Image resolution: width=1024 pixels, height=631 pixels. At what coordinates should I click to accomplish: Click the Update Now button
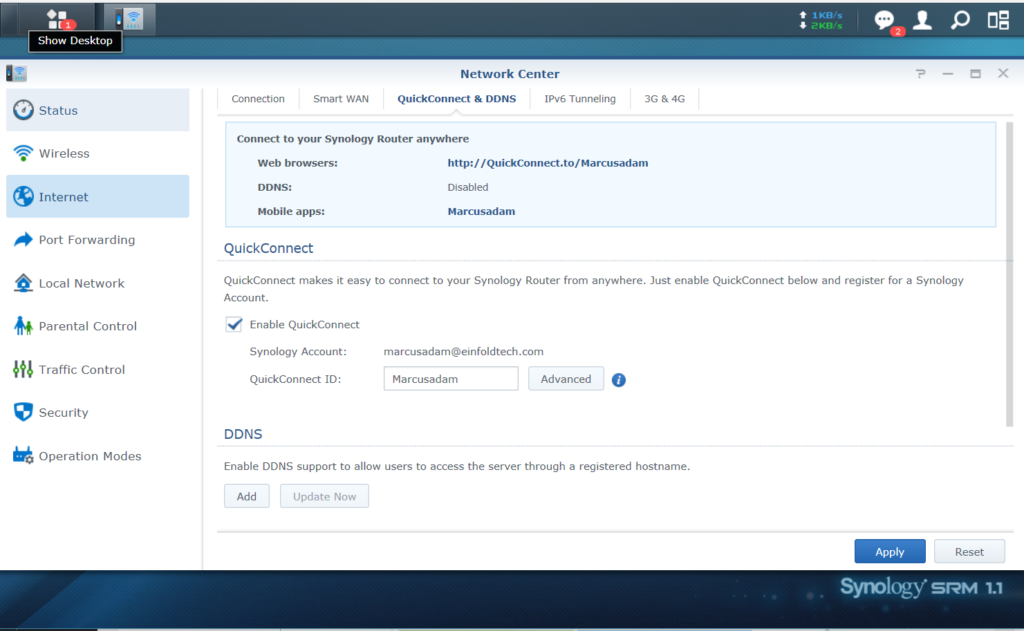[x=324, y=496]
